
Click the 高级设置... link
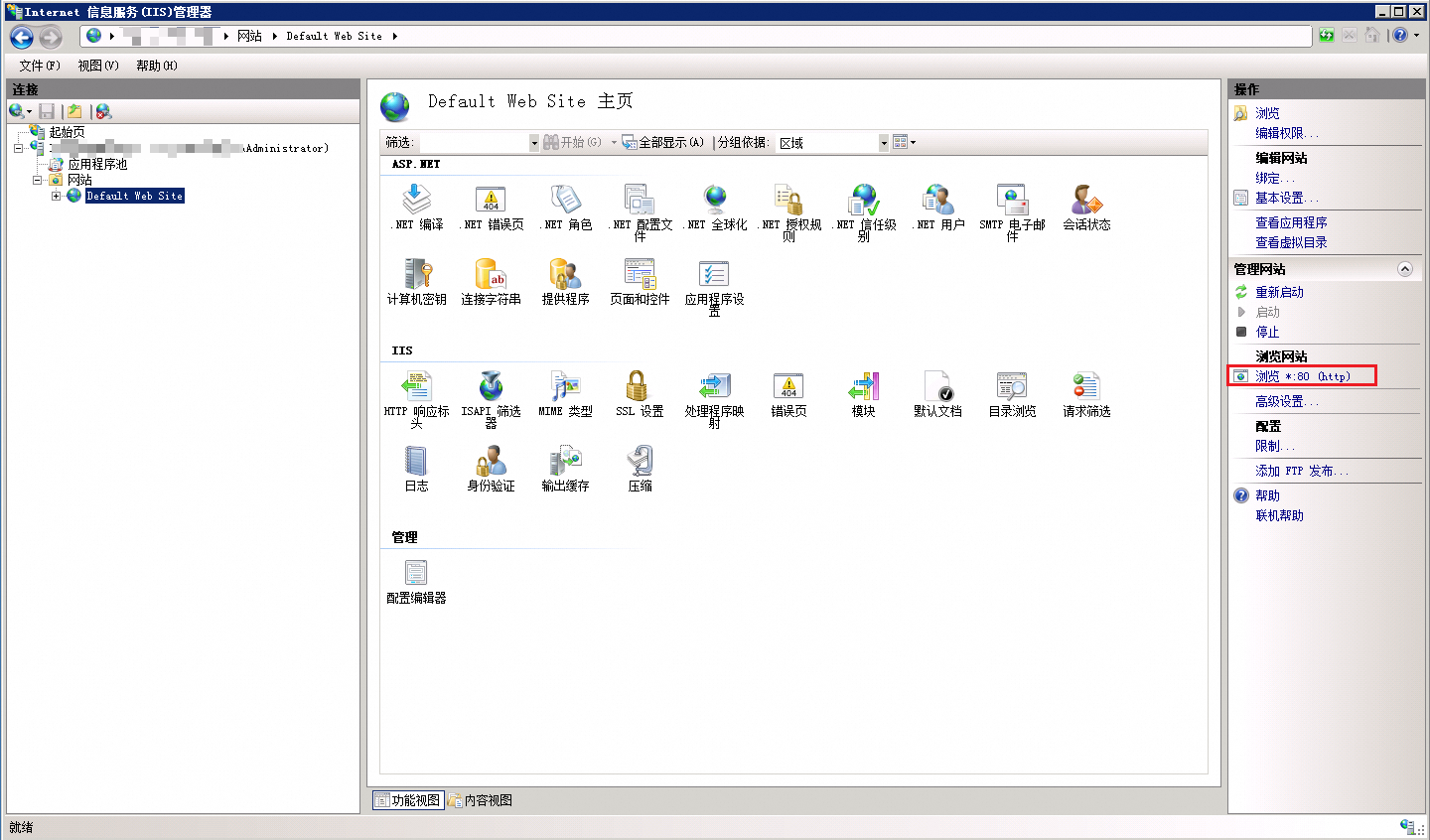(x=1287, y=401)
